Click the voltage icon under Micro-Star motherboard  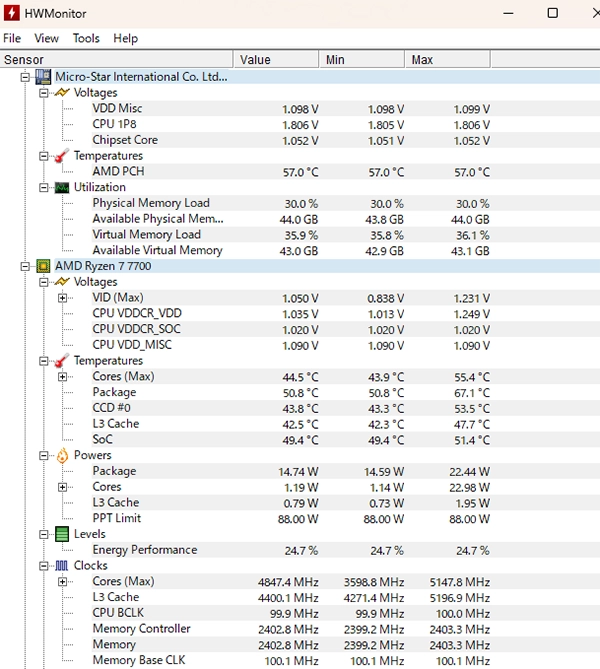click(x=61, y=93)
